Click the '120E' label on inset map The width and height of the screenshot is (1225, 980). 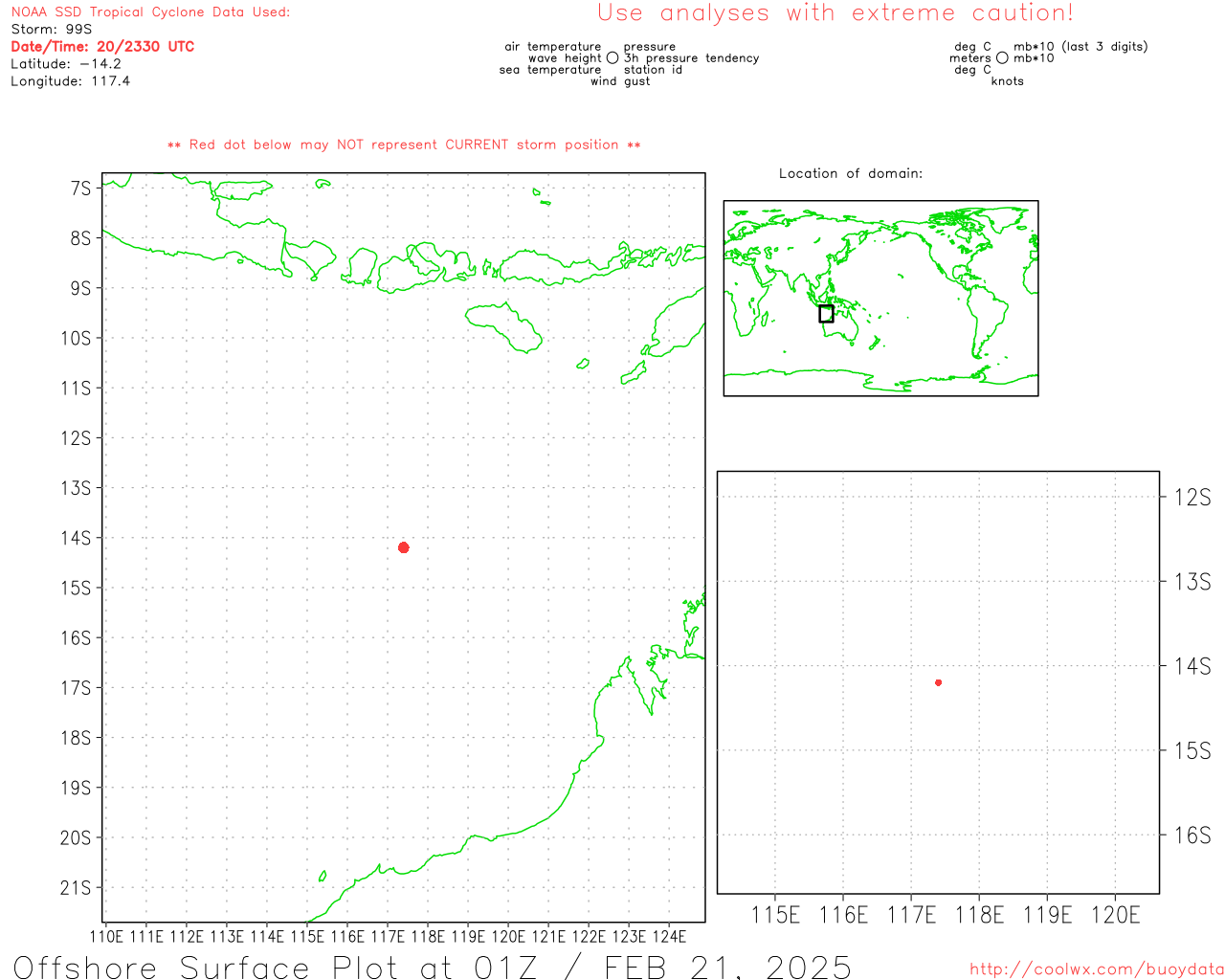coord(1116,915)
